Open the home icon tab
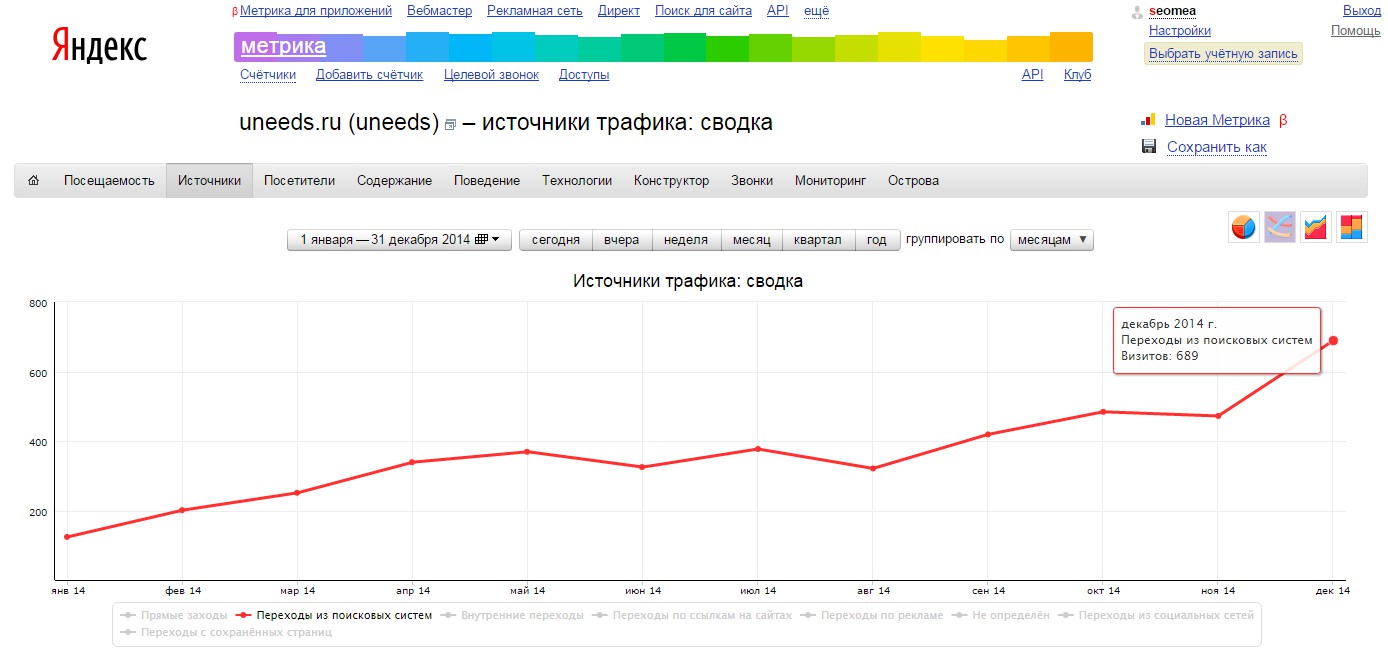The image size is (1388, 665). point(34,181)
